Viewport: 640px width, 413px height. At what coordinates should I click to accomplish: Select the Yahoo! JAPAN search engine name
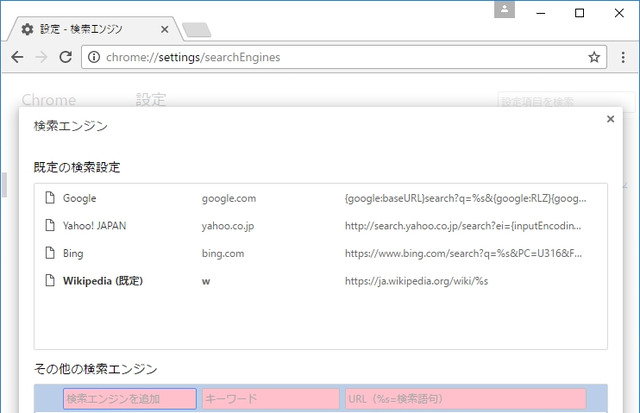94,226
